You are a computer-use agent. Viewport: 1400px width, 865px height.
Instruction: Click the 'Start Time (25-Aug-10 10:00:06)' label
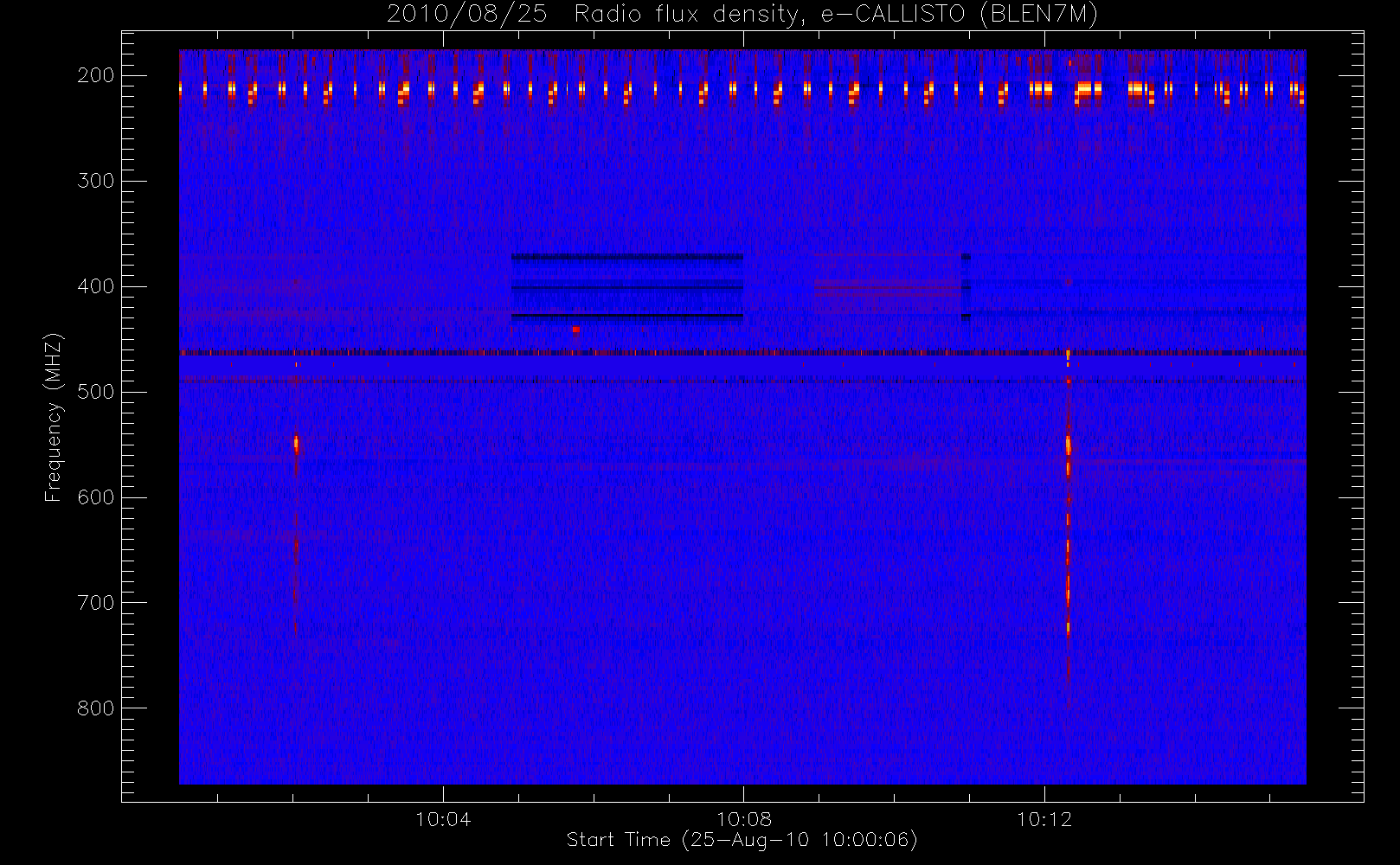(742, 840)
